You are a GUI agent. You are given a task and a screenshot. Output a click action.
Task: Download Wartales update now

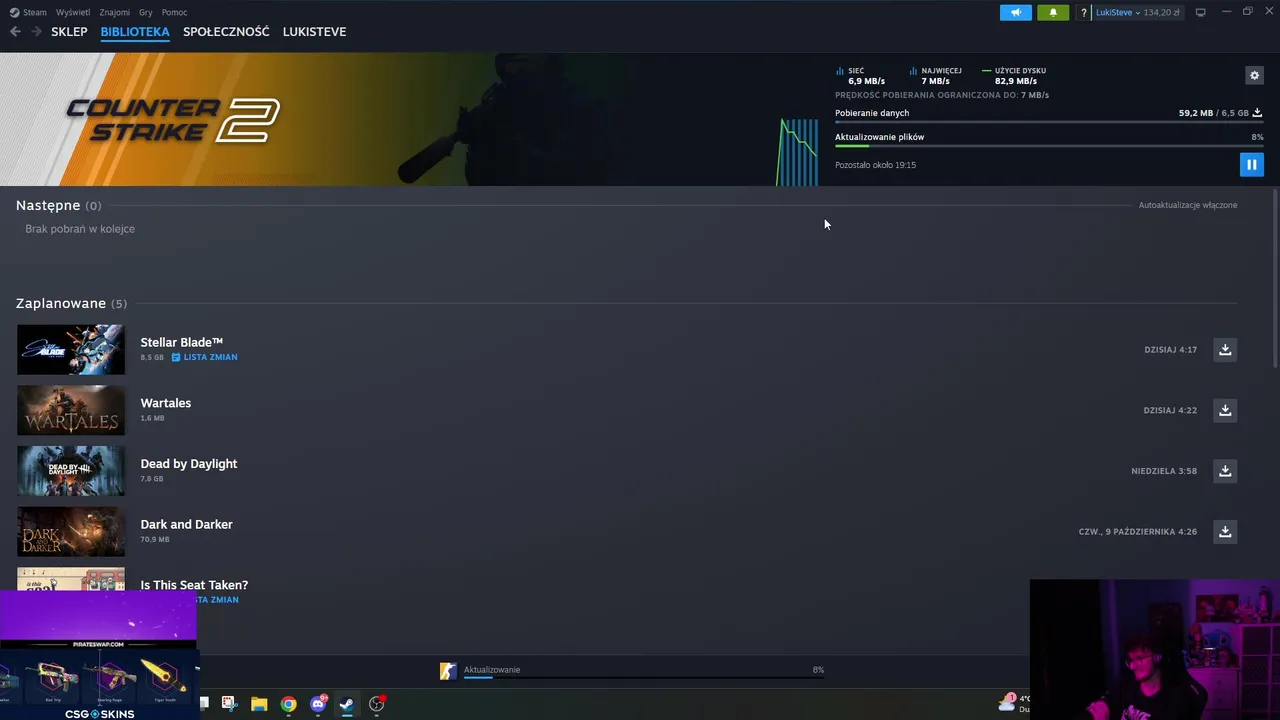point(1225,410)
